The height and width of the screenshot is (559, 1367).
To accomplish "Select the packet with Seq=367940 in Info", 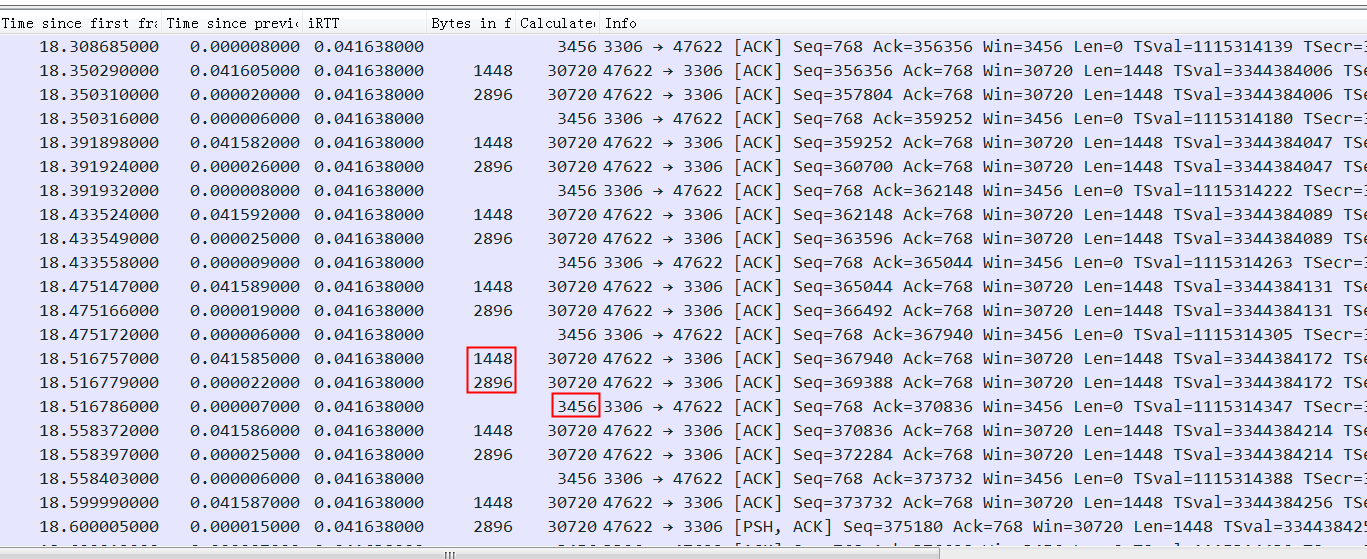I will coord(683,359).
